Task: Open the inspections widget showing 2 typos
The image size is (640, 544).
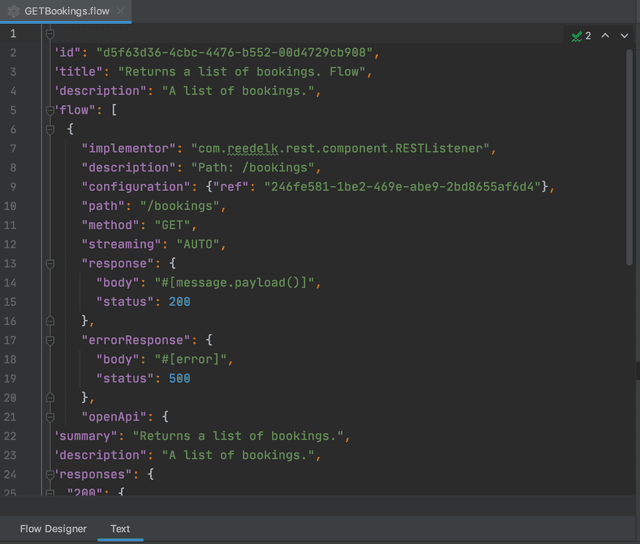Action: coord(581,35)
